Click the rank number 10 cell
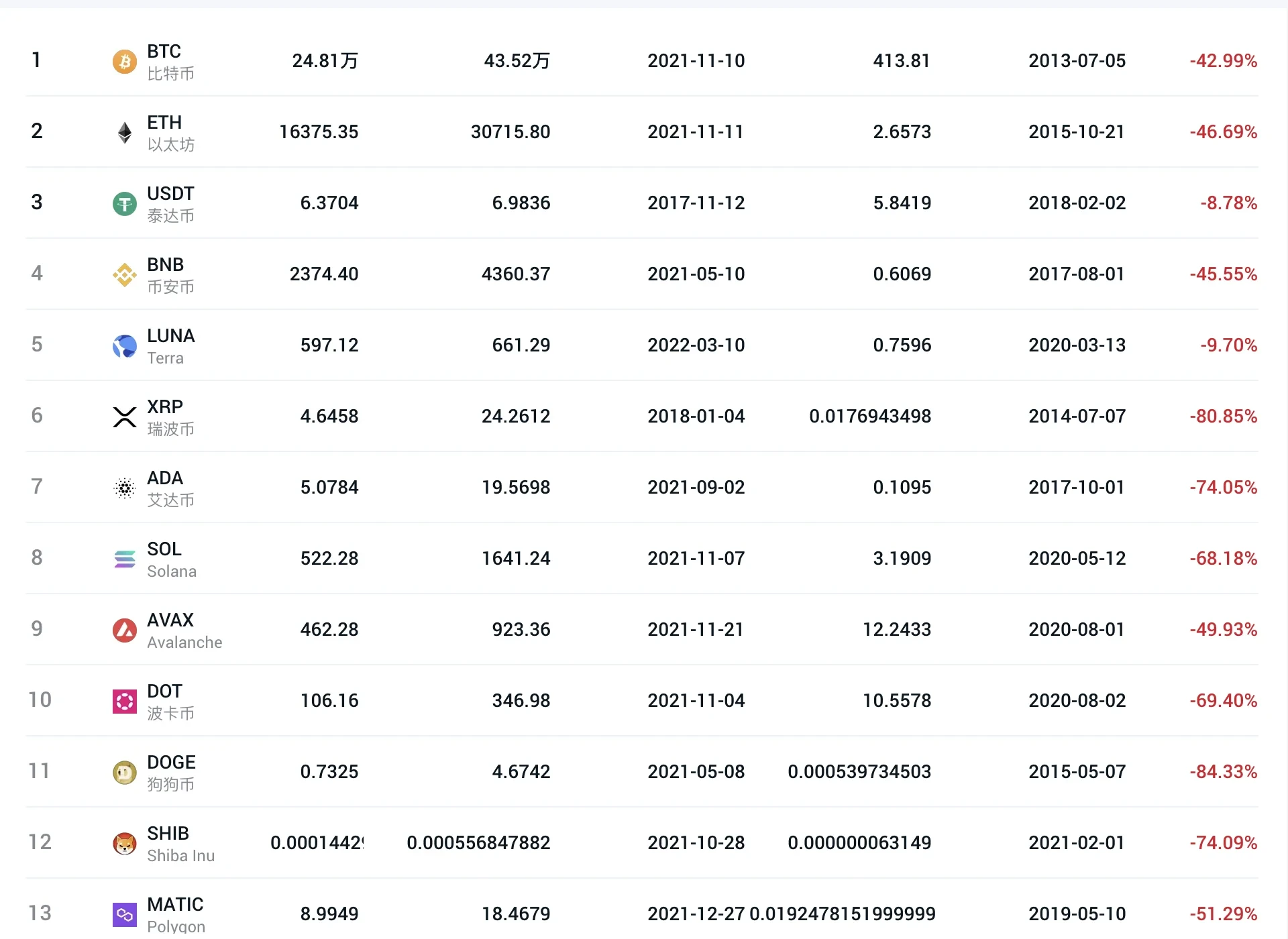 coord(40,700)
